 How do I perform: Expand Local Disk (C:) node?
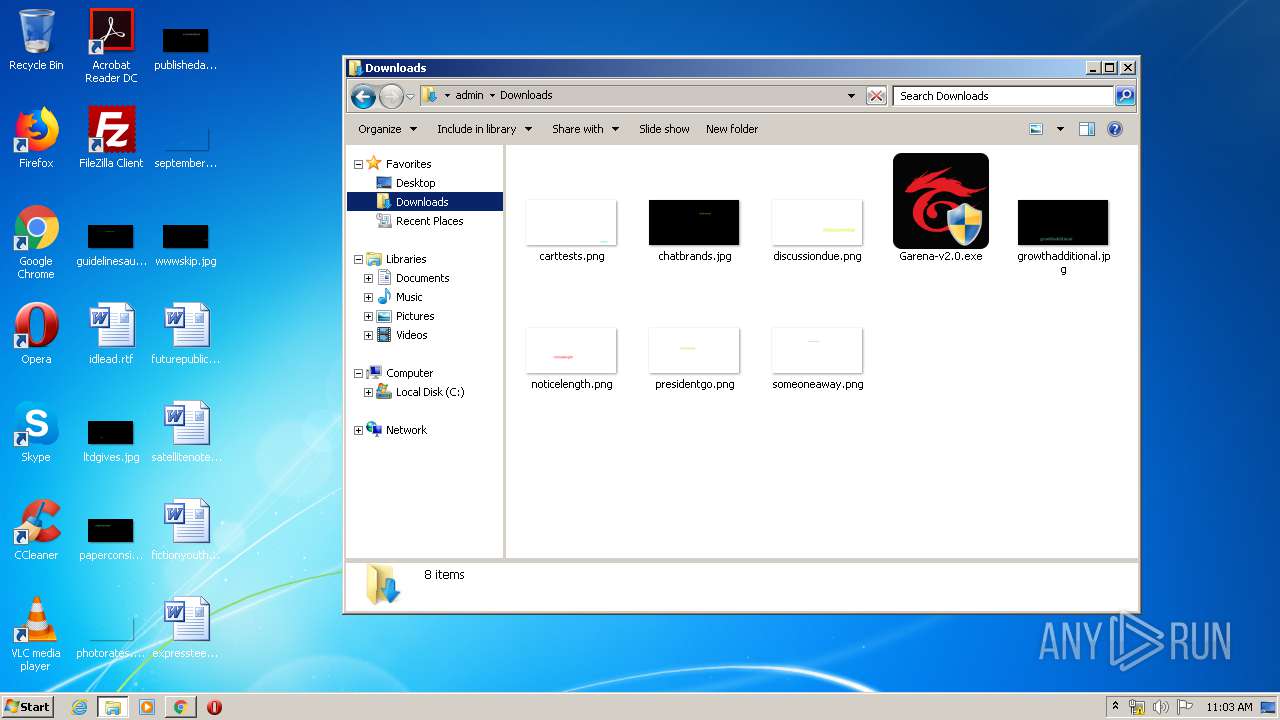tap(368, 392)
